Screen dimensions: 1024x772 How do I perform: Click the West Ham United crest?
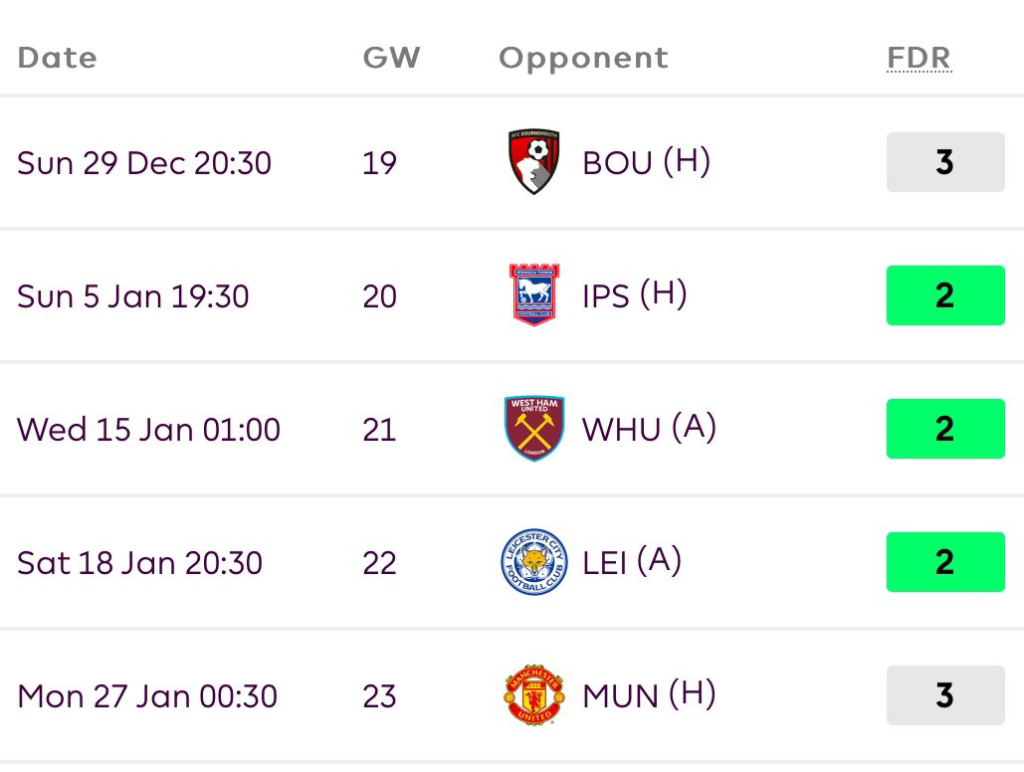pyautogui.click(x=534, y=429)
